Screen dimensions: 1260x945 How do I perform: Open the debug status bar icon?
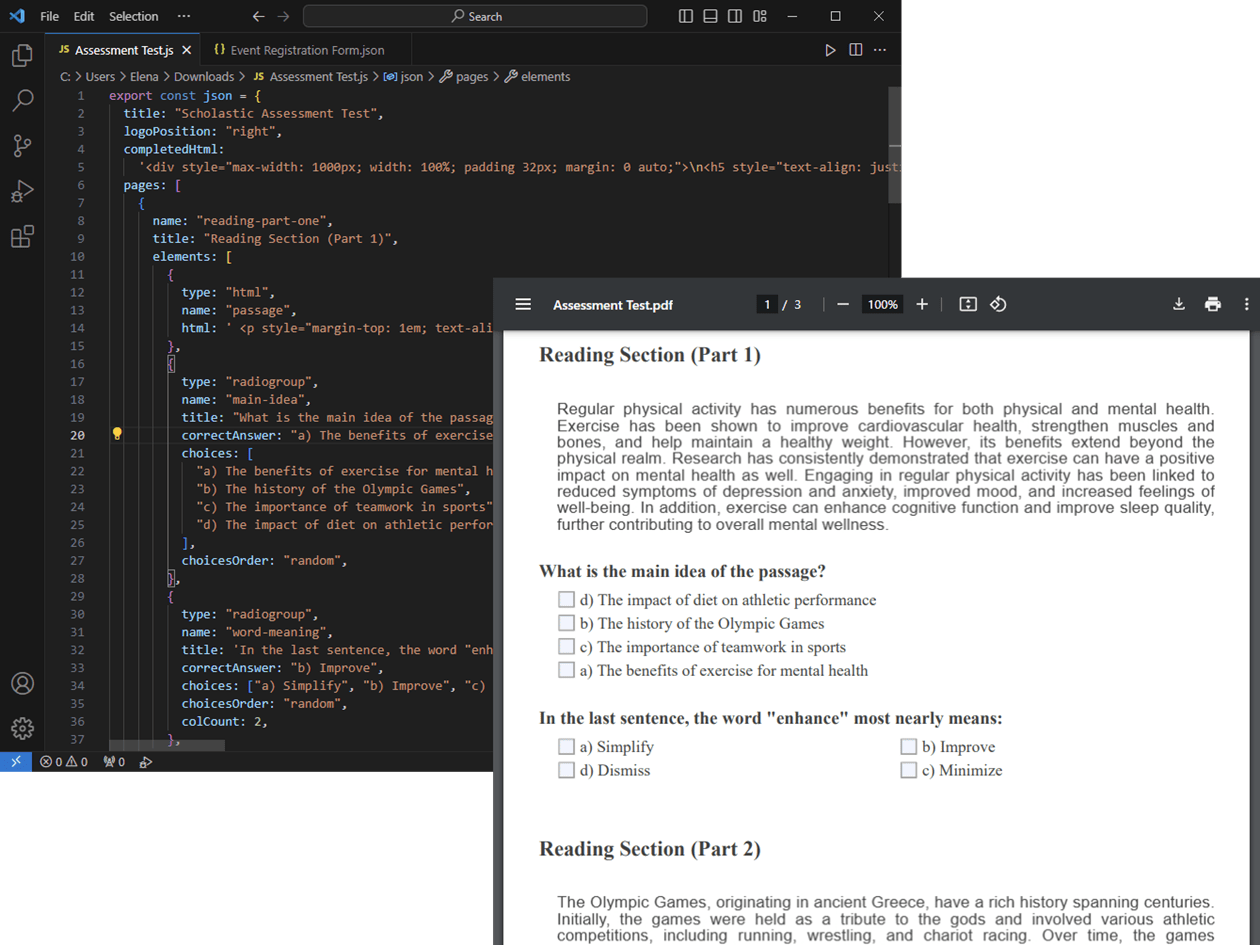146,762
